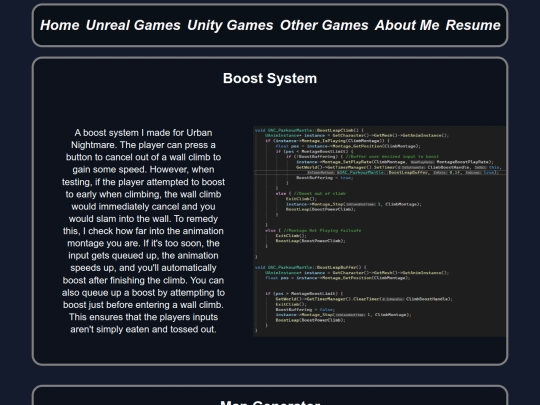View the Resume page
Viewport: 540px width, 405px height.
[473, 25]
